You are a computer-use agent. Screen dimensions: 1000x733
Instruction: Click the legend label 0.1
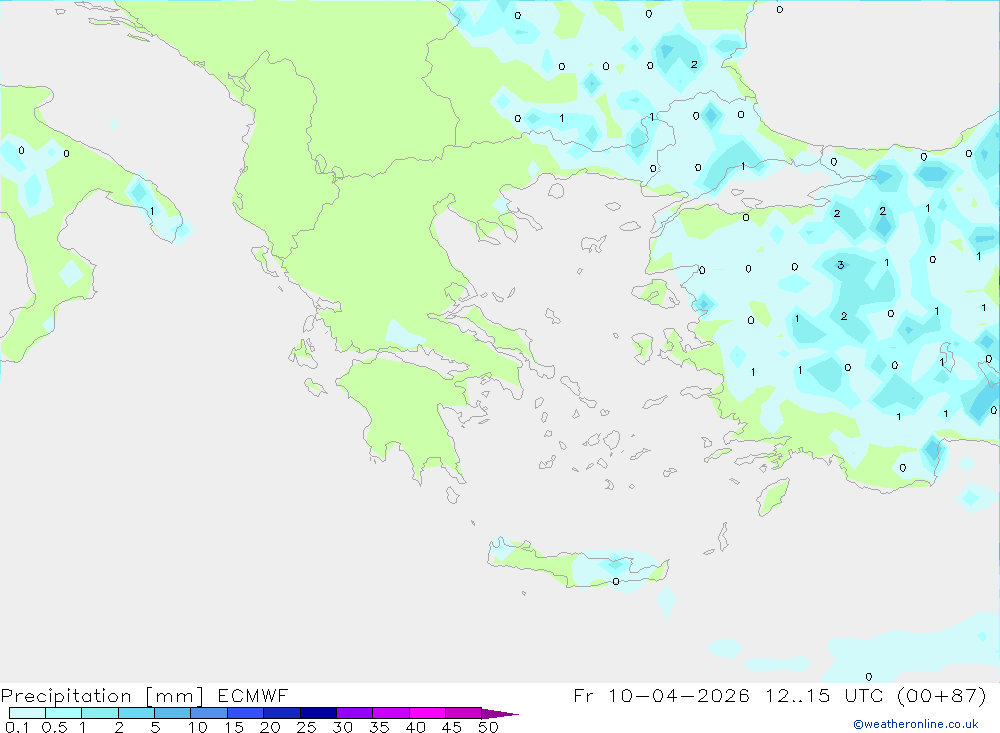[x=17, y=727]
